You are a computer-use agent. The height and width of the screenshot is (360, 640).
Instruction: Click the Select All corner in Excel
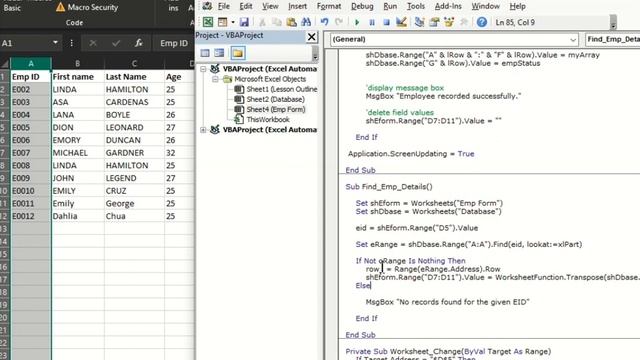point(5,64)
